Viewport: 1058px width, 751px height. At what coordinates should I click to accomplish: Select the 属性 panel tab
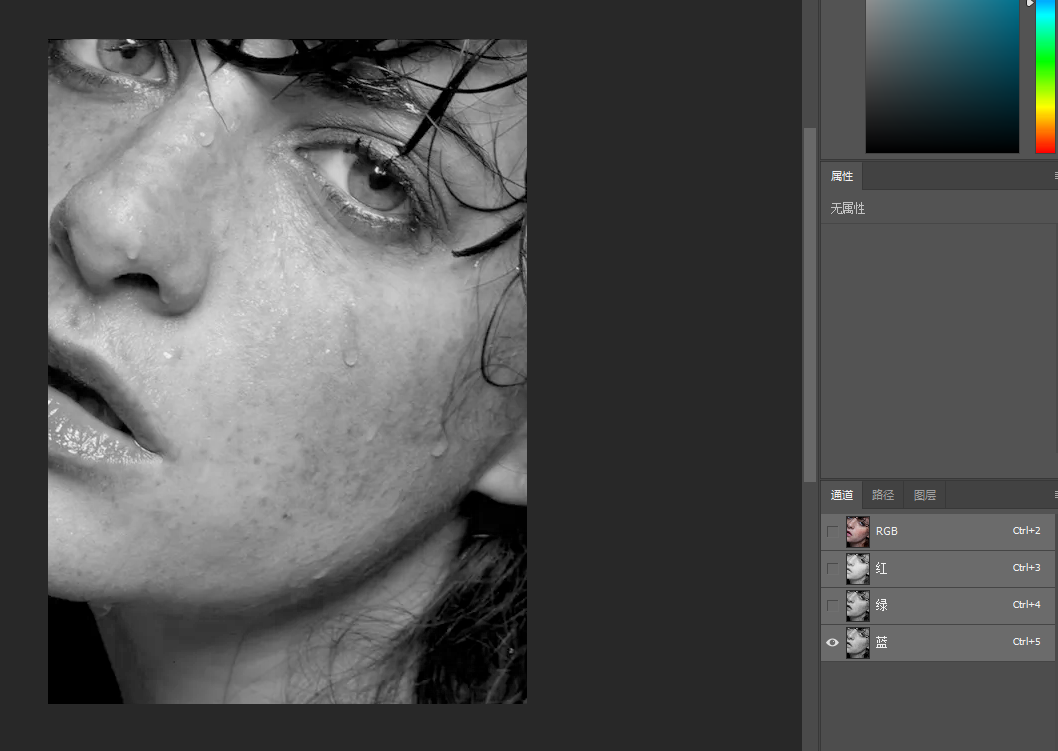click(841, 176)
